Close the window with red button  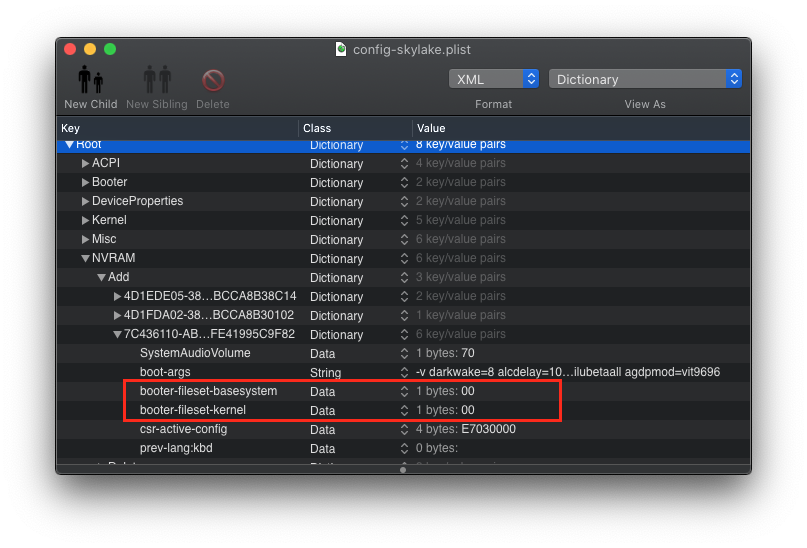[x=70, y=49]
